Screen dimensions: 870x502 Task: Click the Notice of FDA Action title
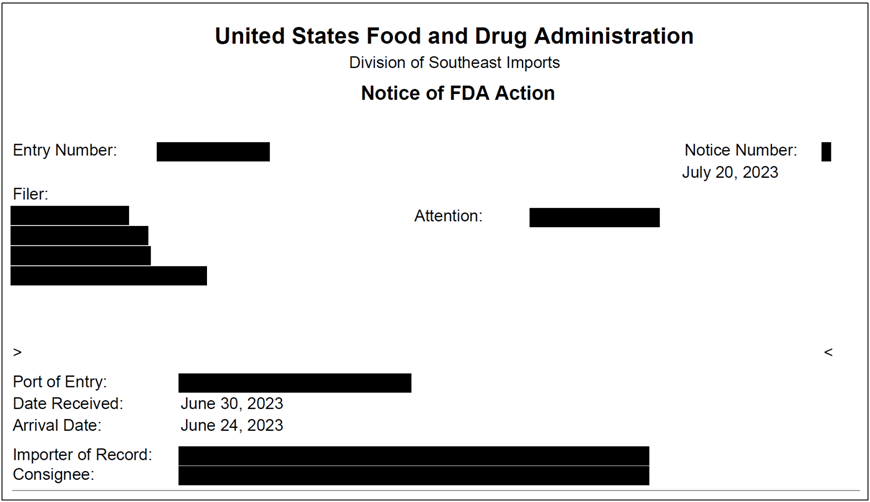[x=458, y=93]
